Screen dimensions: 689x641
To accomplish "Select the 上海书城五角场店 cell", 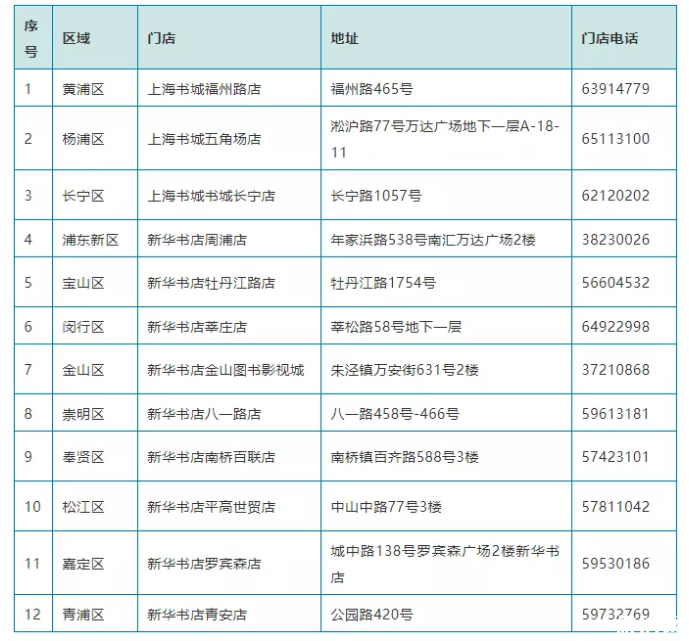I will (x=229, y=138).
